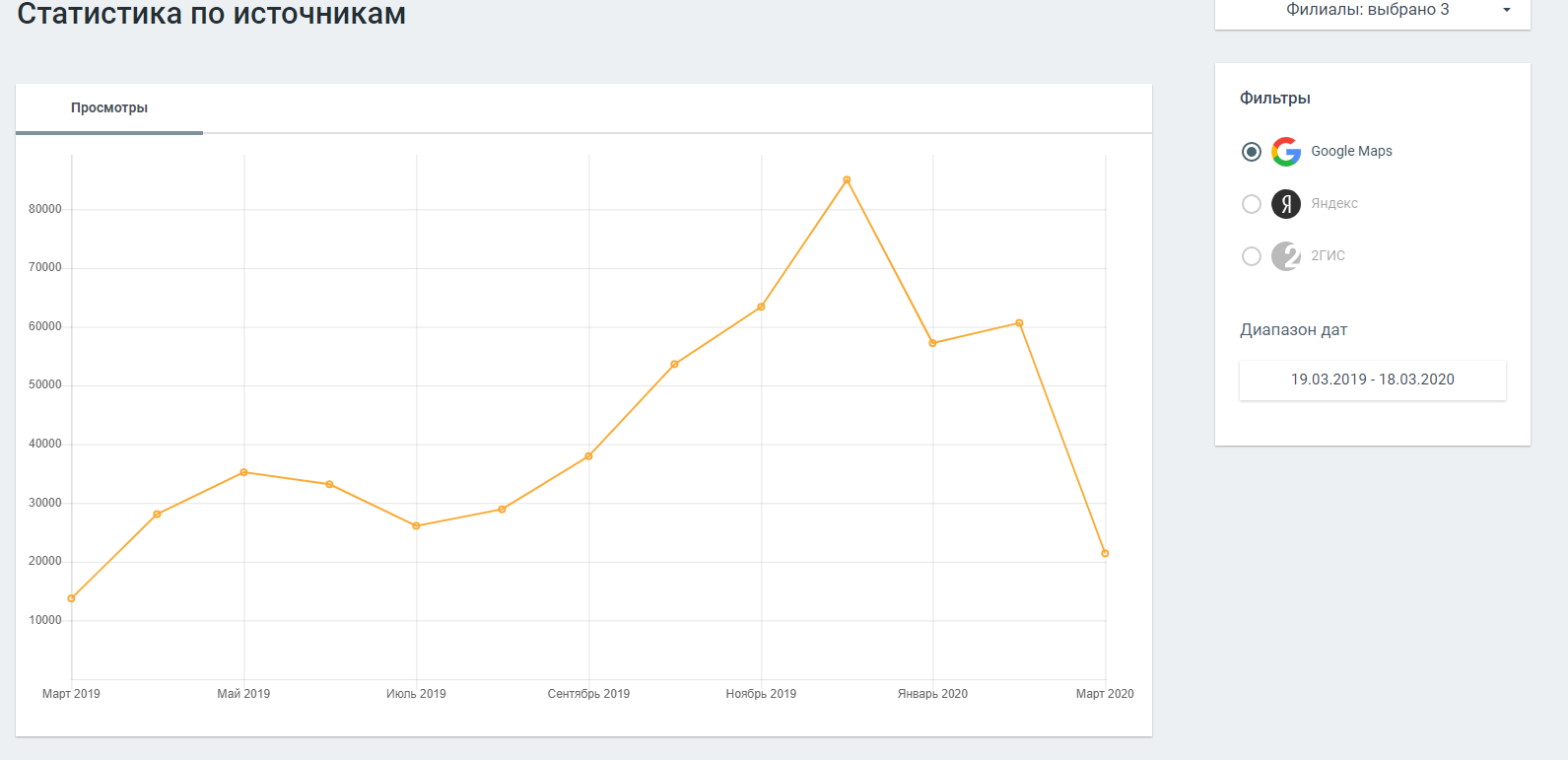The image size is (1568, 760).
Task: Open the date range field 19.03.2019 - 18.03.2020
Action: 1372,380
